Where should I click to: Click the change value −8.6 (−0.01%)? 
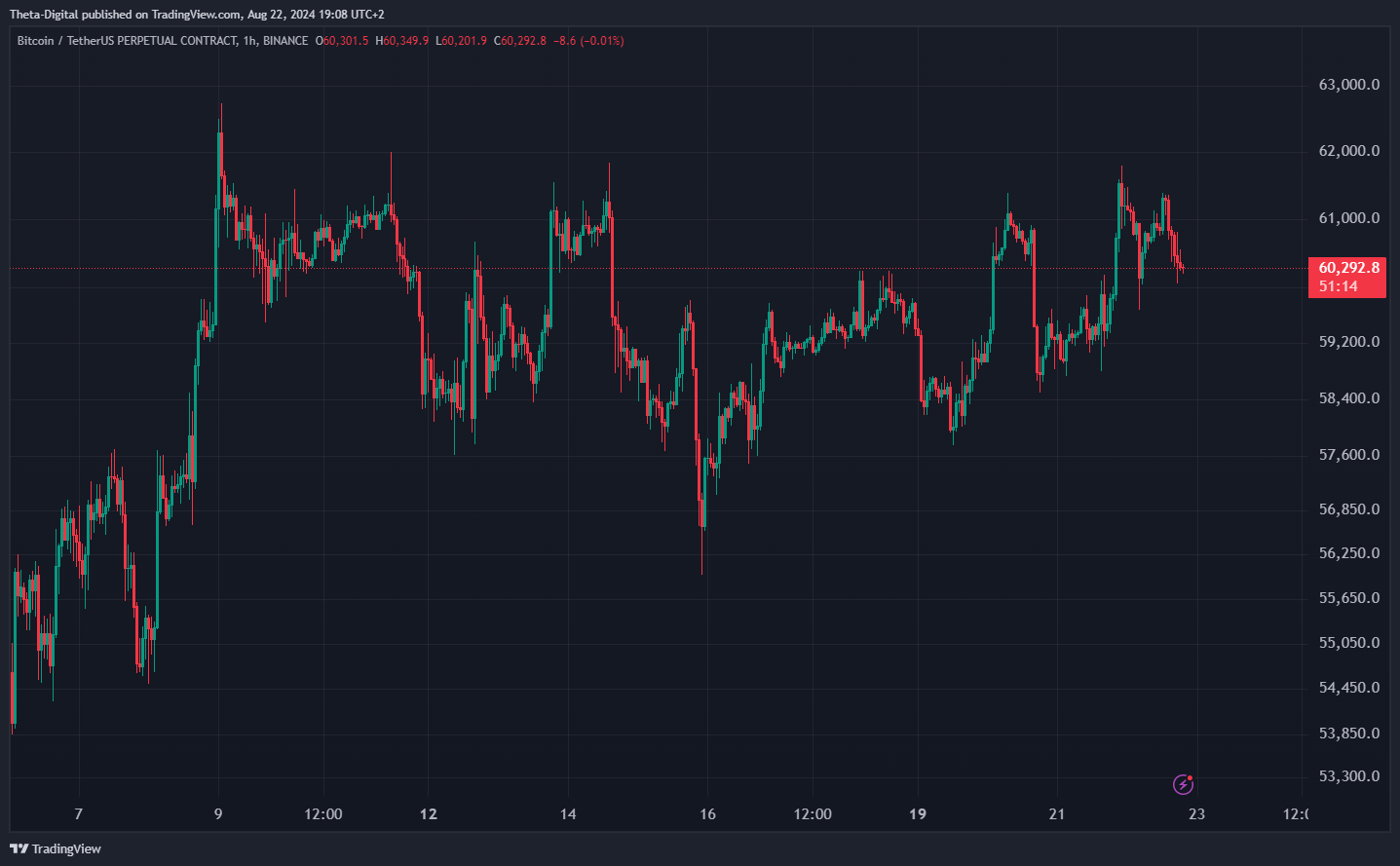click(588, 41)
